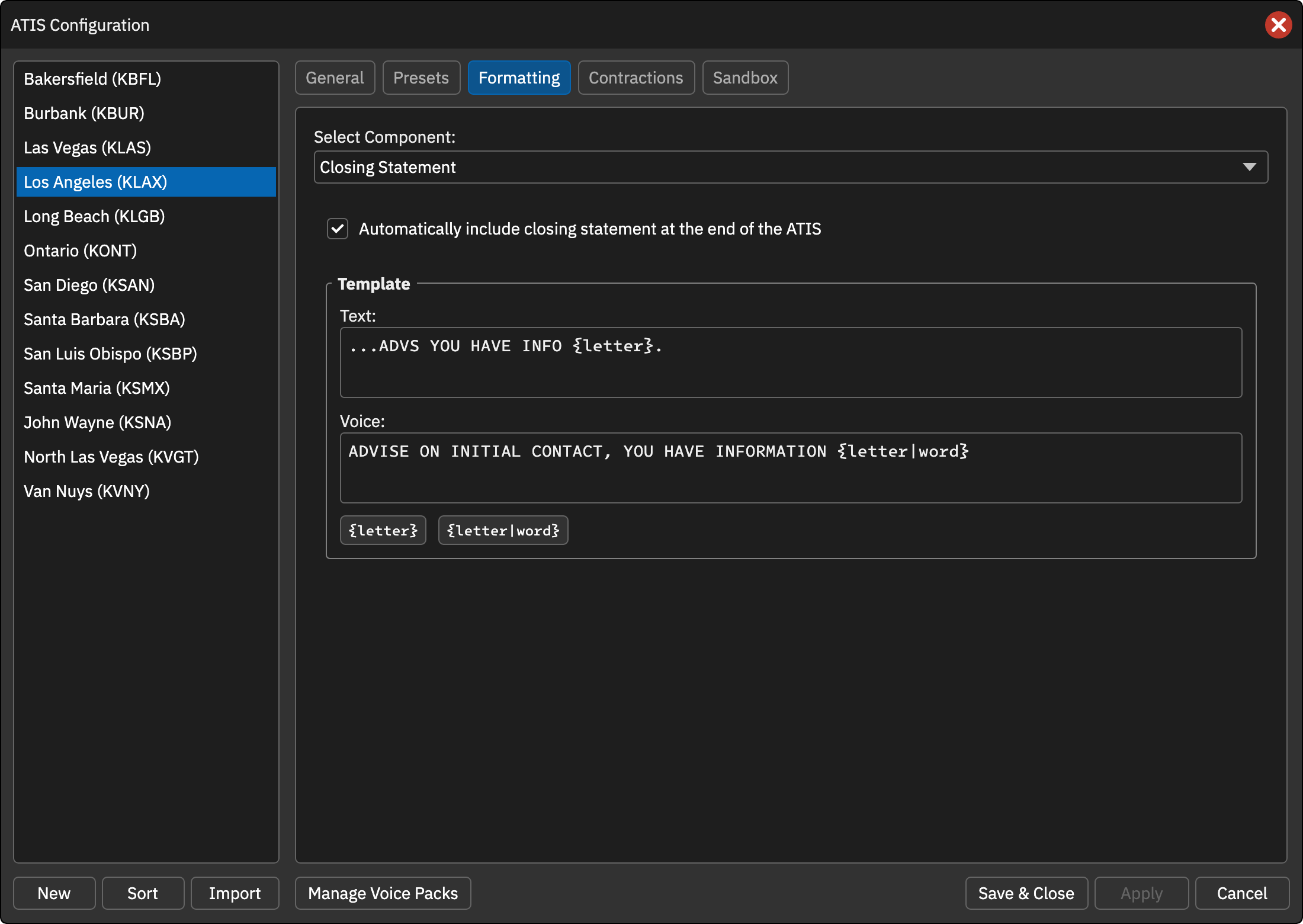Click the Import button
The height and width of the screenshot is (924, 1303).
point(235,893)
